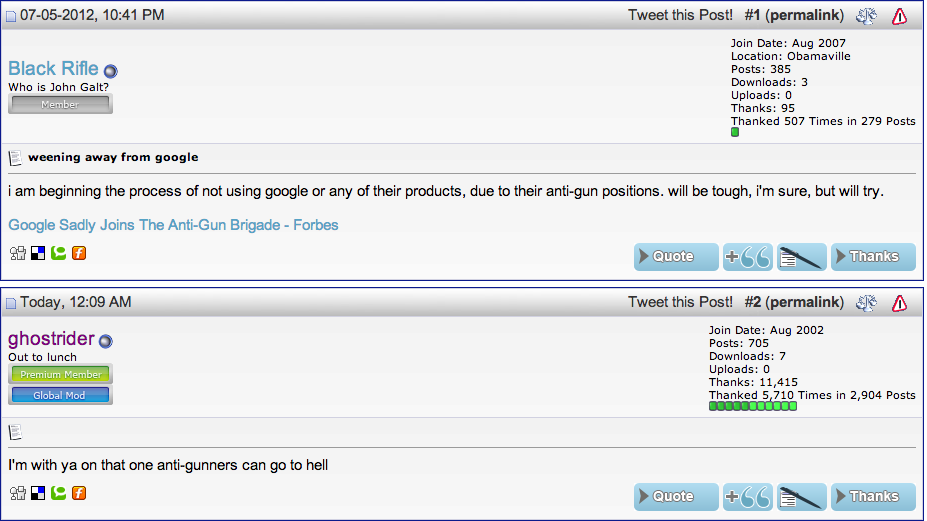Click the report post warning icon on post #1
This screenshot has width=927, height=521.
point(899,16)
